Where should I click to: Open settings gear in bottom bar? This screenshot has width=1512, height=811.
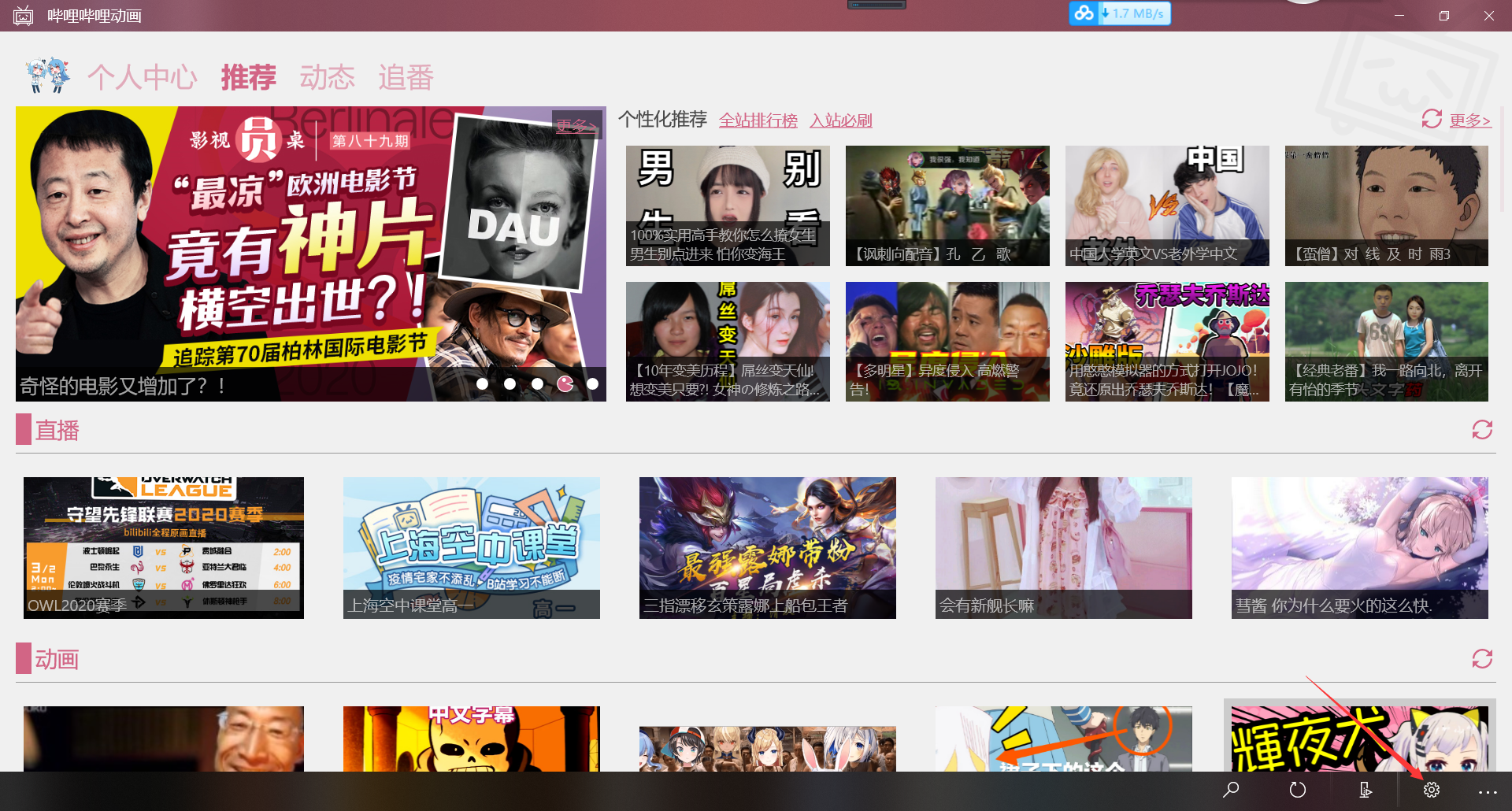[1432, 790]
